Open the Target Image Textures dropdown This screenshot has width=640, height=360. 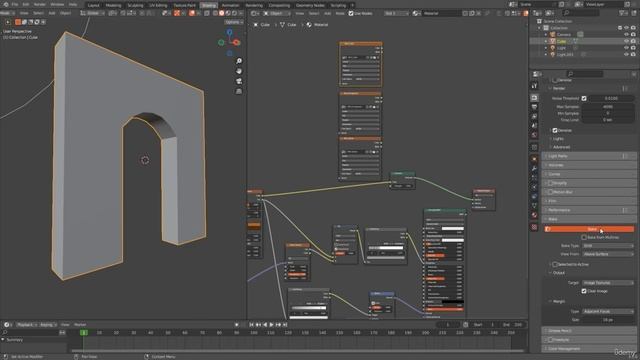[608, 282]
